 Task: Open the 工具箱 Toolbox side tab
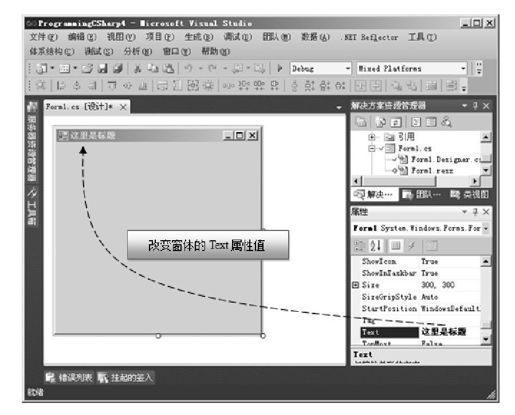32,206
